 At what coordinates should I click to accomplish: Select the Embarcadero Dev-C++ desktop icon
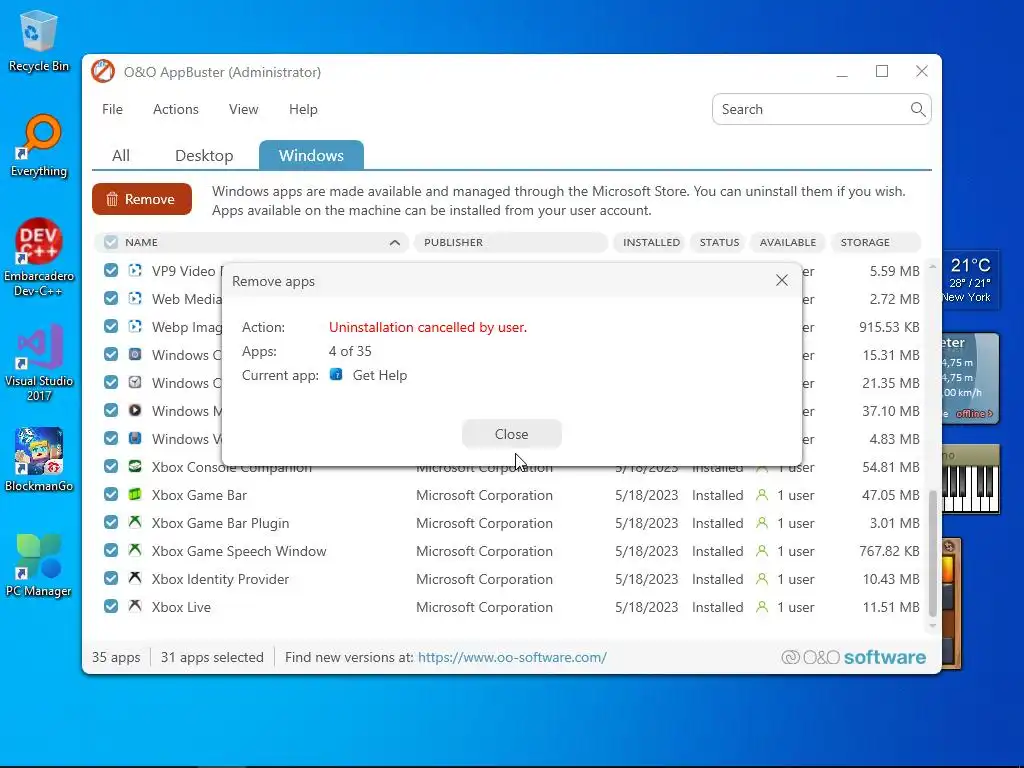pyautogui.click(x=39, y=258)
